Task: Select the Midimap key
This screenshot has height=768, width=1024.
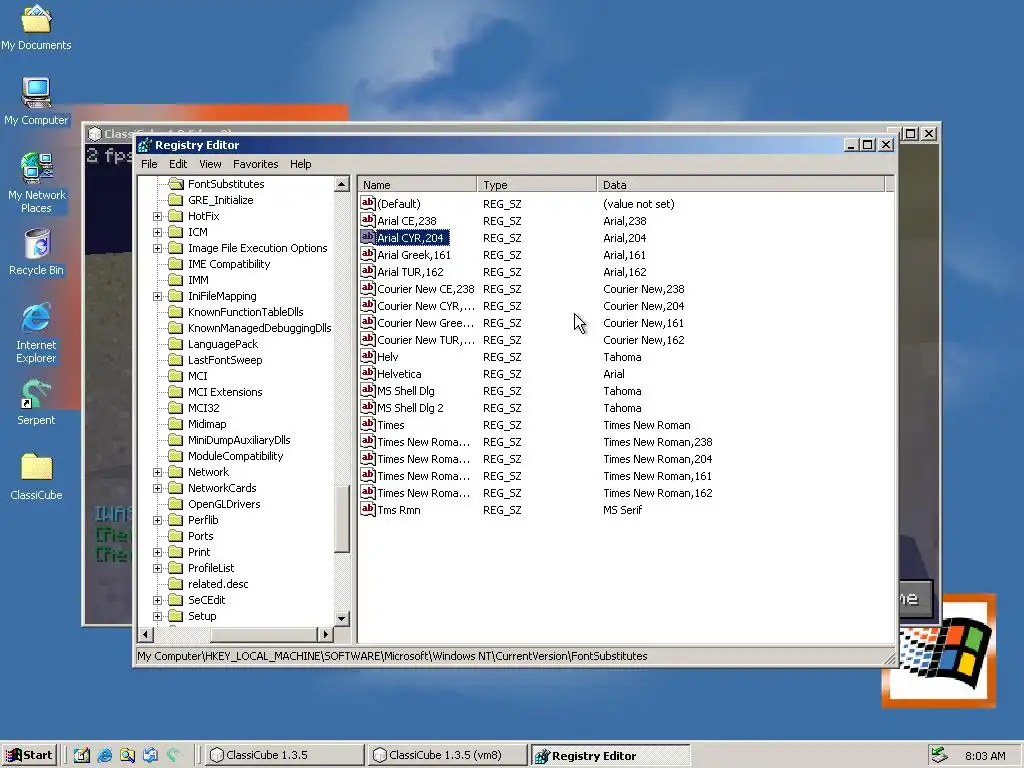Action: point(206,424)
